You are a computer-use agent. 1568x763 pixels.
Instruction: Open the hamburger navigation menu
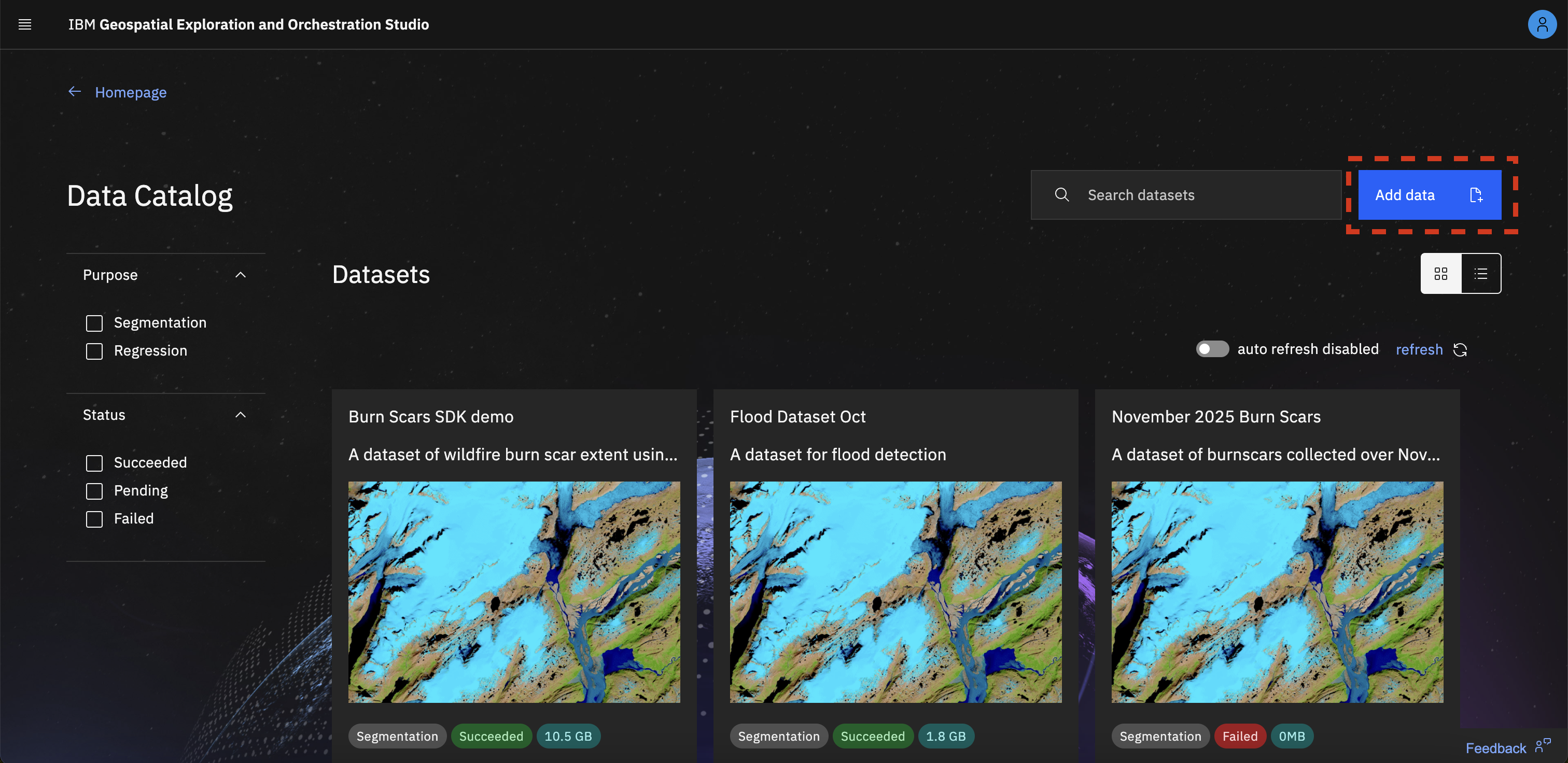coord(24,24)
